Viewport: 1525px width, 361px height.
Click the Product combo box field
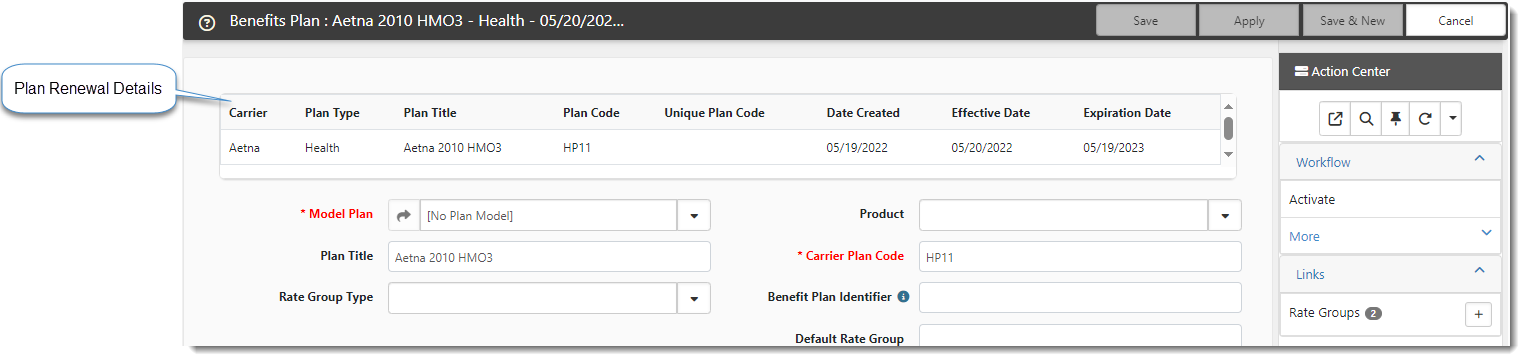(1064, 215)
